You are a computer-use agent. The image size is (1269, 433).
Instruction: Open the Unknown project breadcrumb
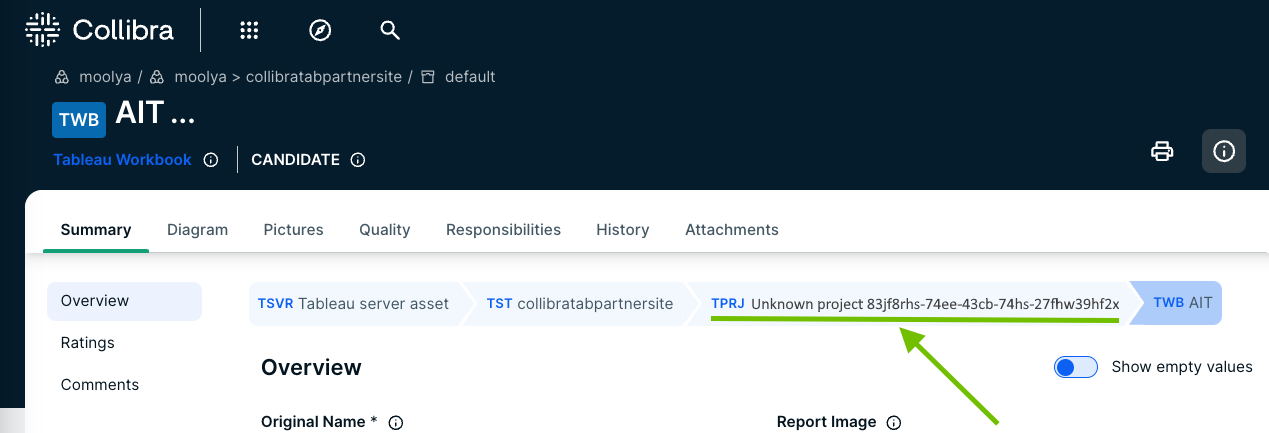[914, 303]
